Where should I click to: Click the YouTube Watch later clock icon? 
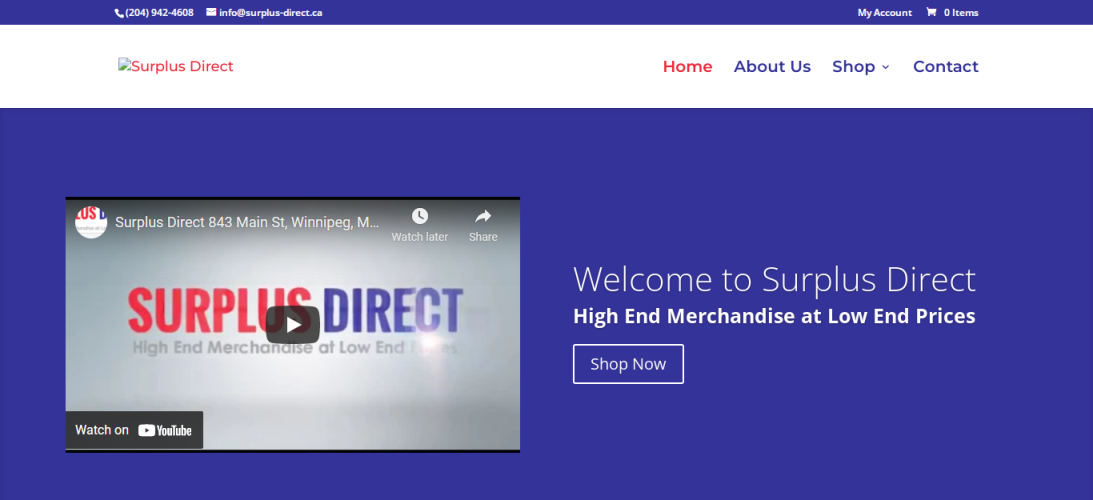click(420, 216)
